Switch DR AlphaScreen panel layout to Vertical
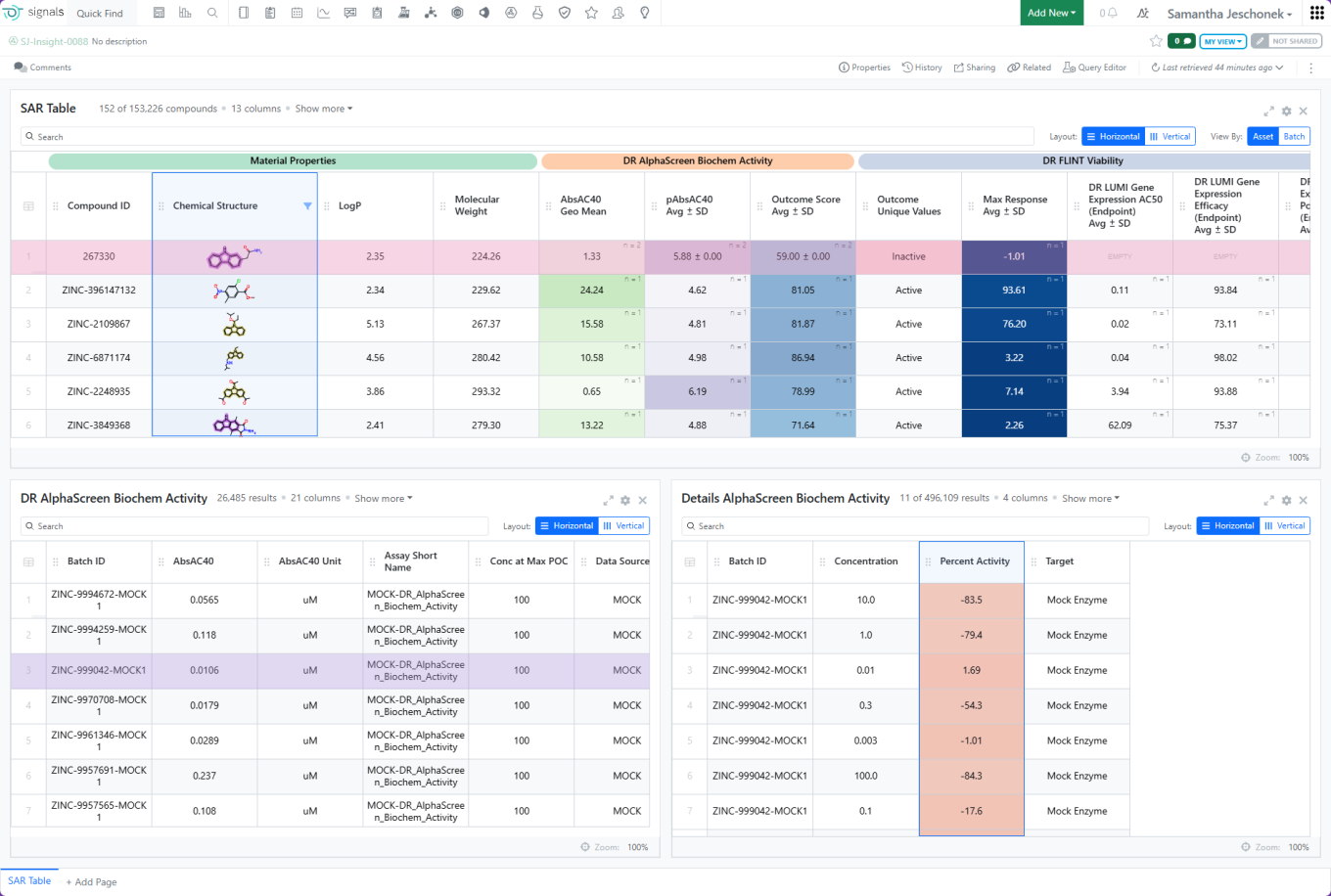 tap(623, 526)
